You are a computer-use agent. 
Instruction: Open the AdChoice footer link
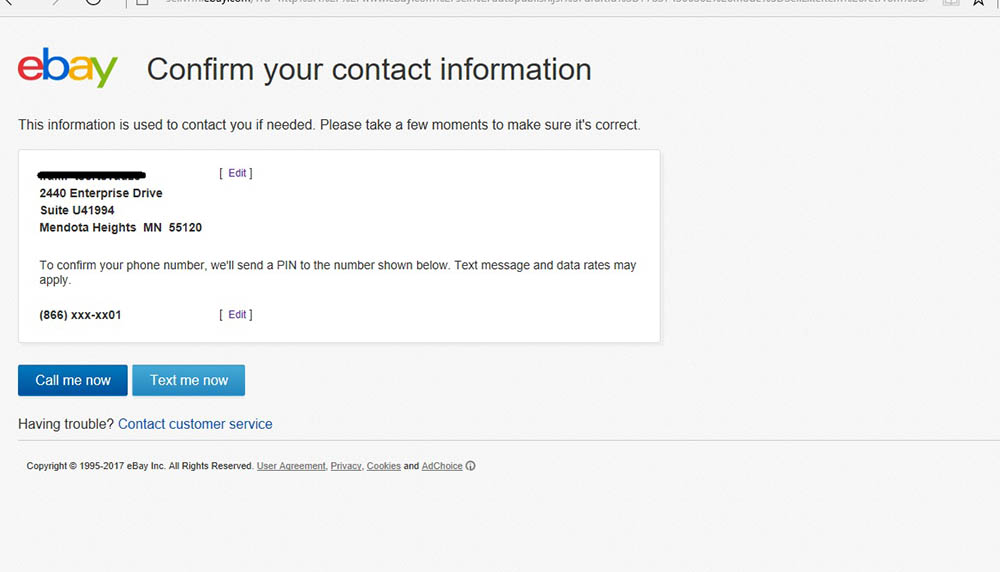(x=442, y=466)
